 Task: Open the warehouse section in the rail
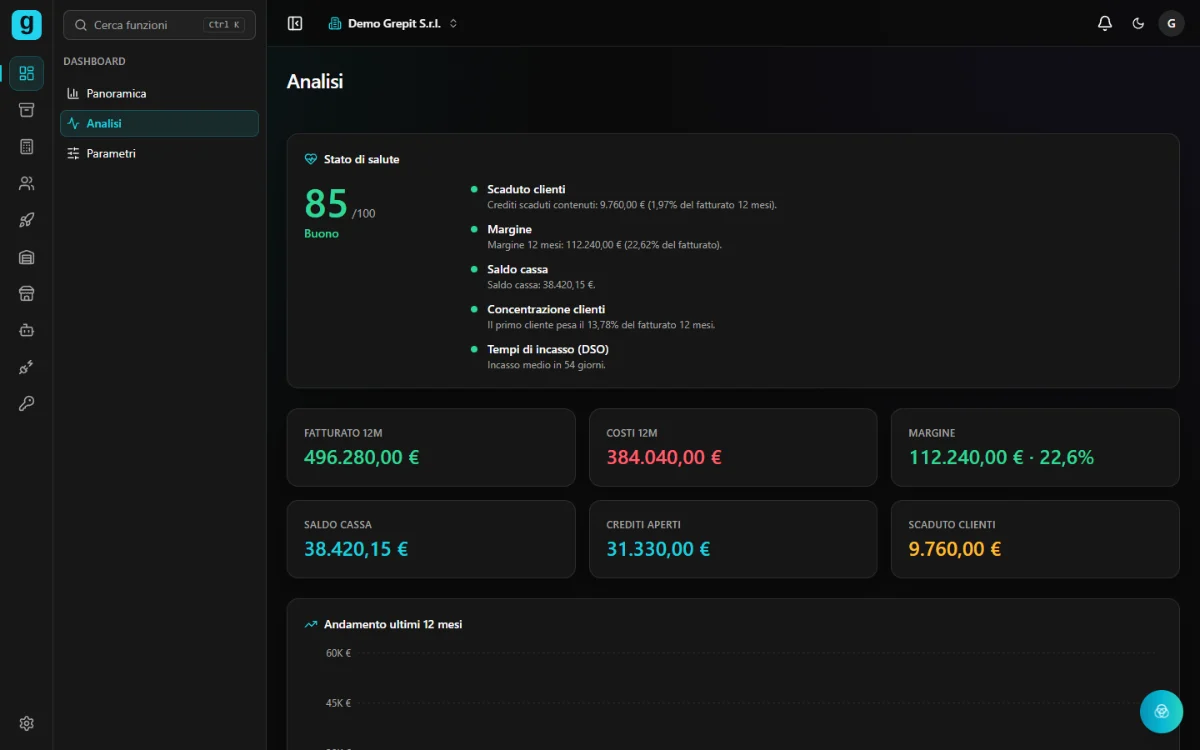26,257
